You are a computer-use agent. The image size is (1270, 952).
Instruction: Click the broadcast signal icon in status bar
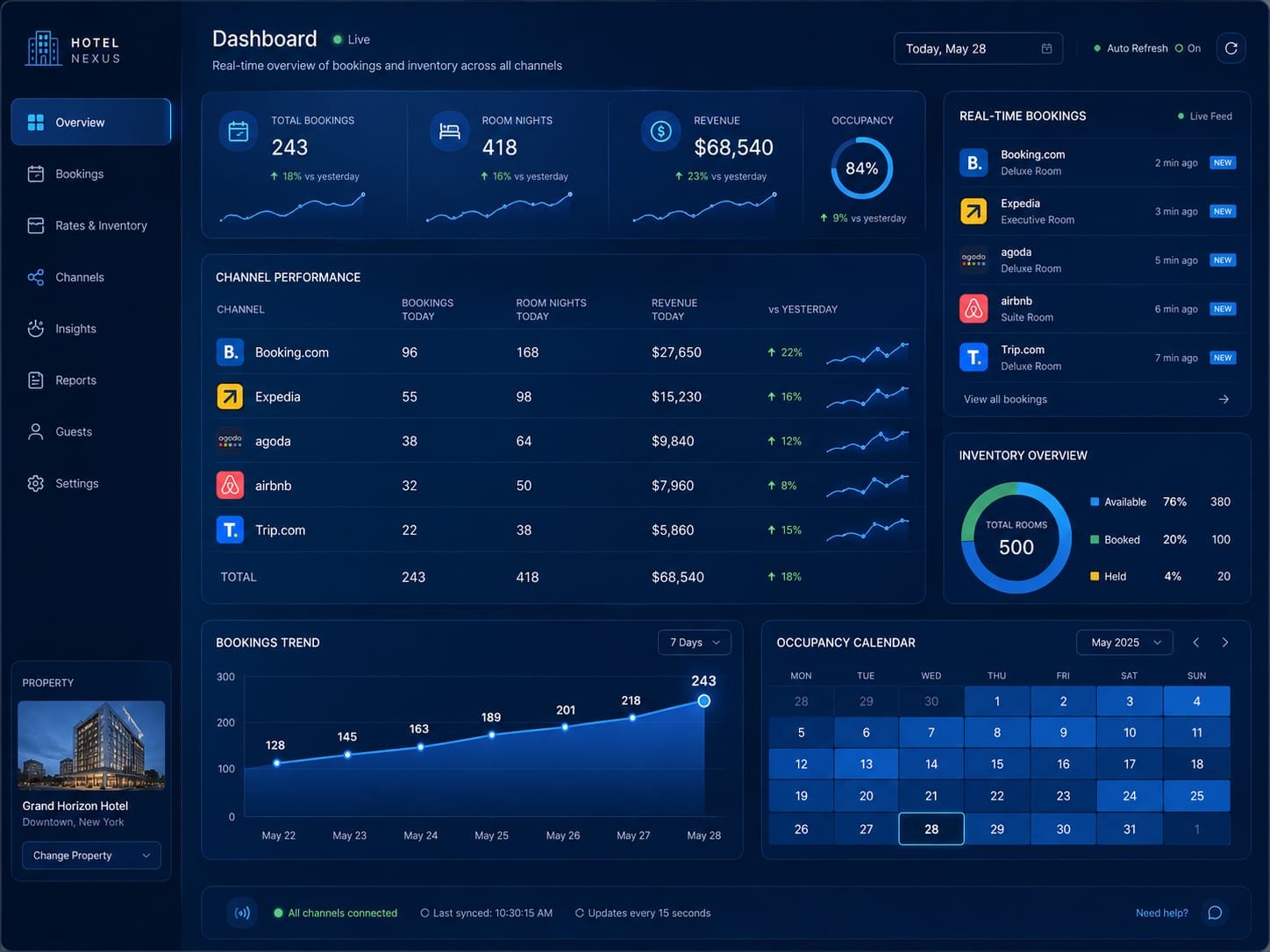coord(243,913)
